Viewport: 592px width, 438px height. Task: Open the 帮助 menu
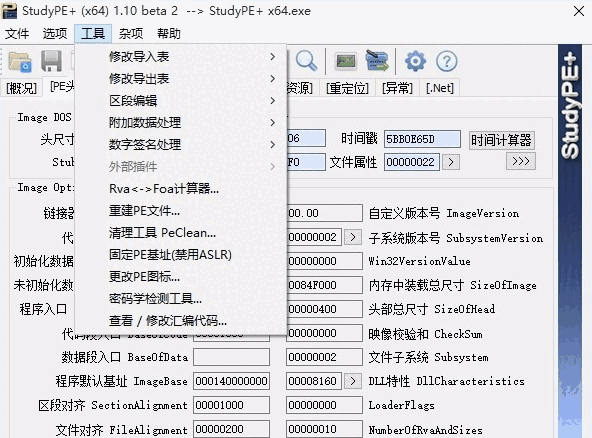click(x=169, y=34)
